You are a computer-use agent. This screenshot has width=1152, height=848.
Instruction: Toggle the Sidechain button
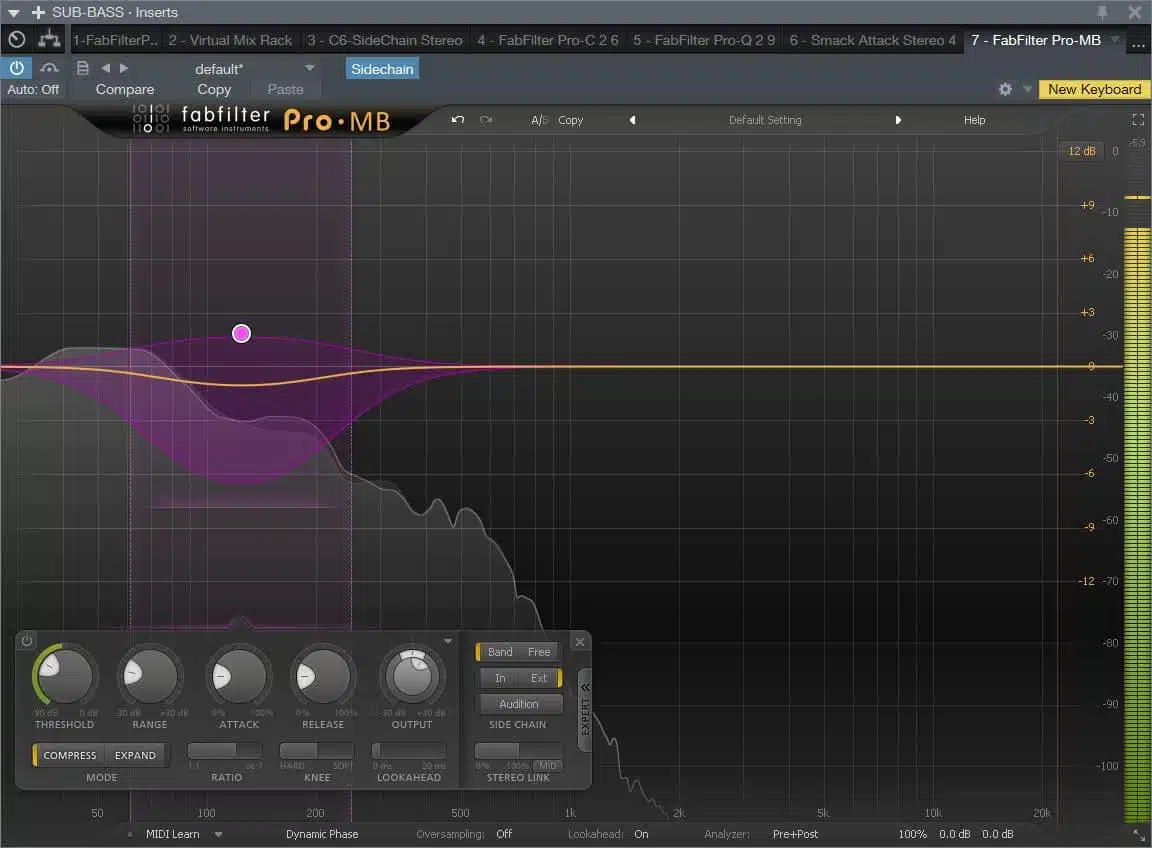point(382,68)
